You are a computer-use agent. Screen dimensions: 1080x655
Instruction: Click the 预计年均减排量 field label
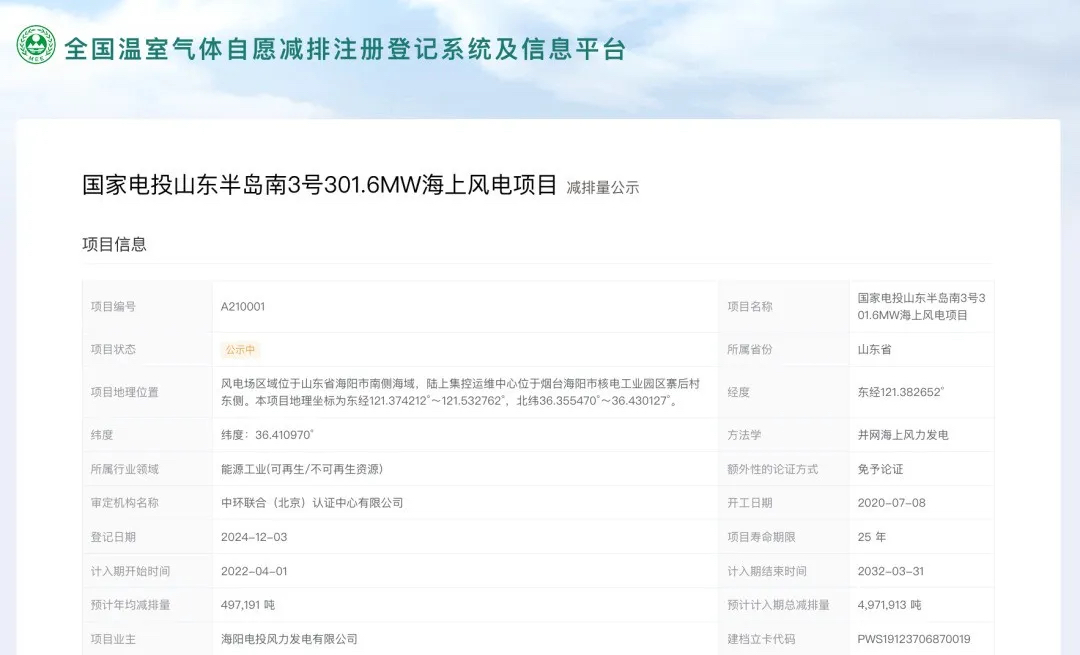[130, 605]
